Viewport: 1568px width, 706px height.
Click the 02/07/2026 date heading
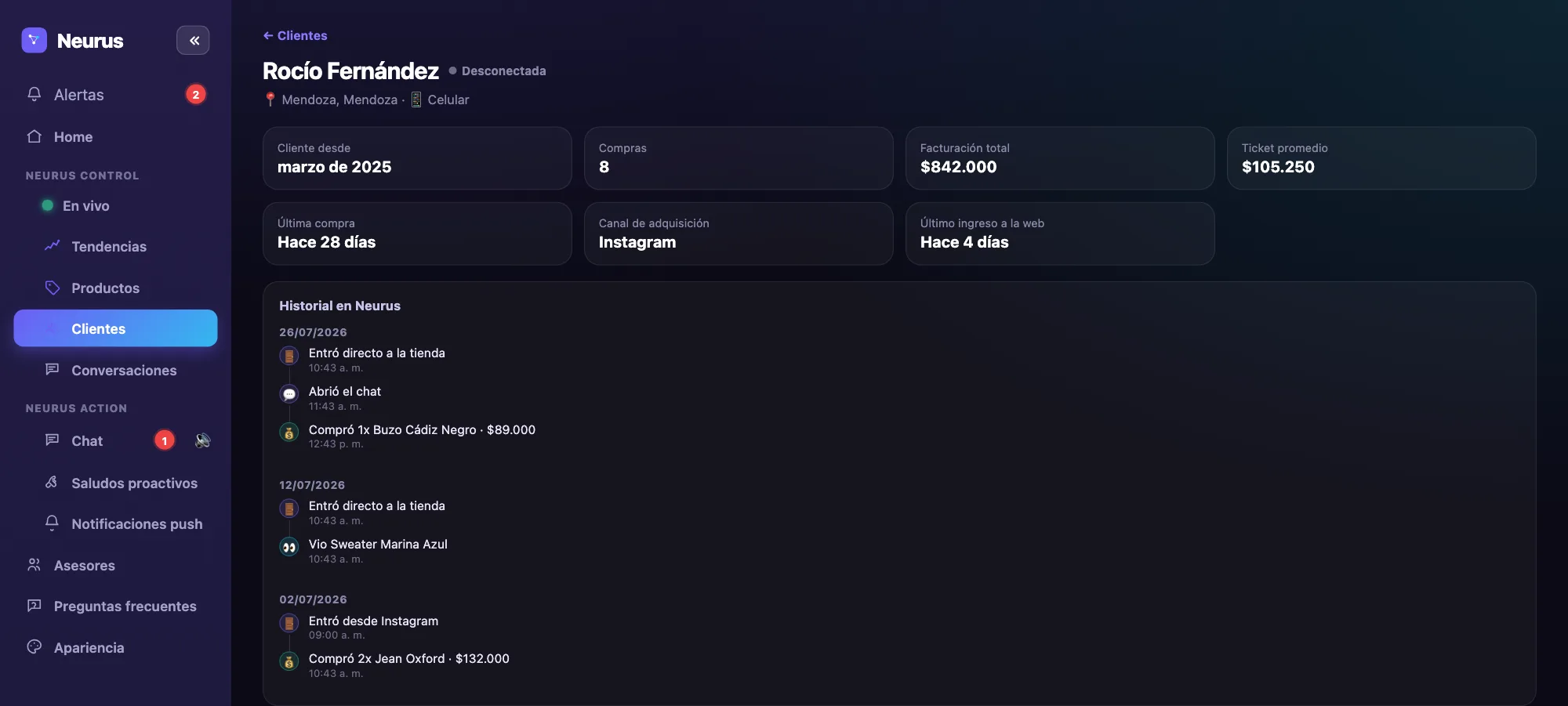313,599
